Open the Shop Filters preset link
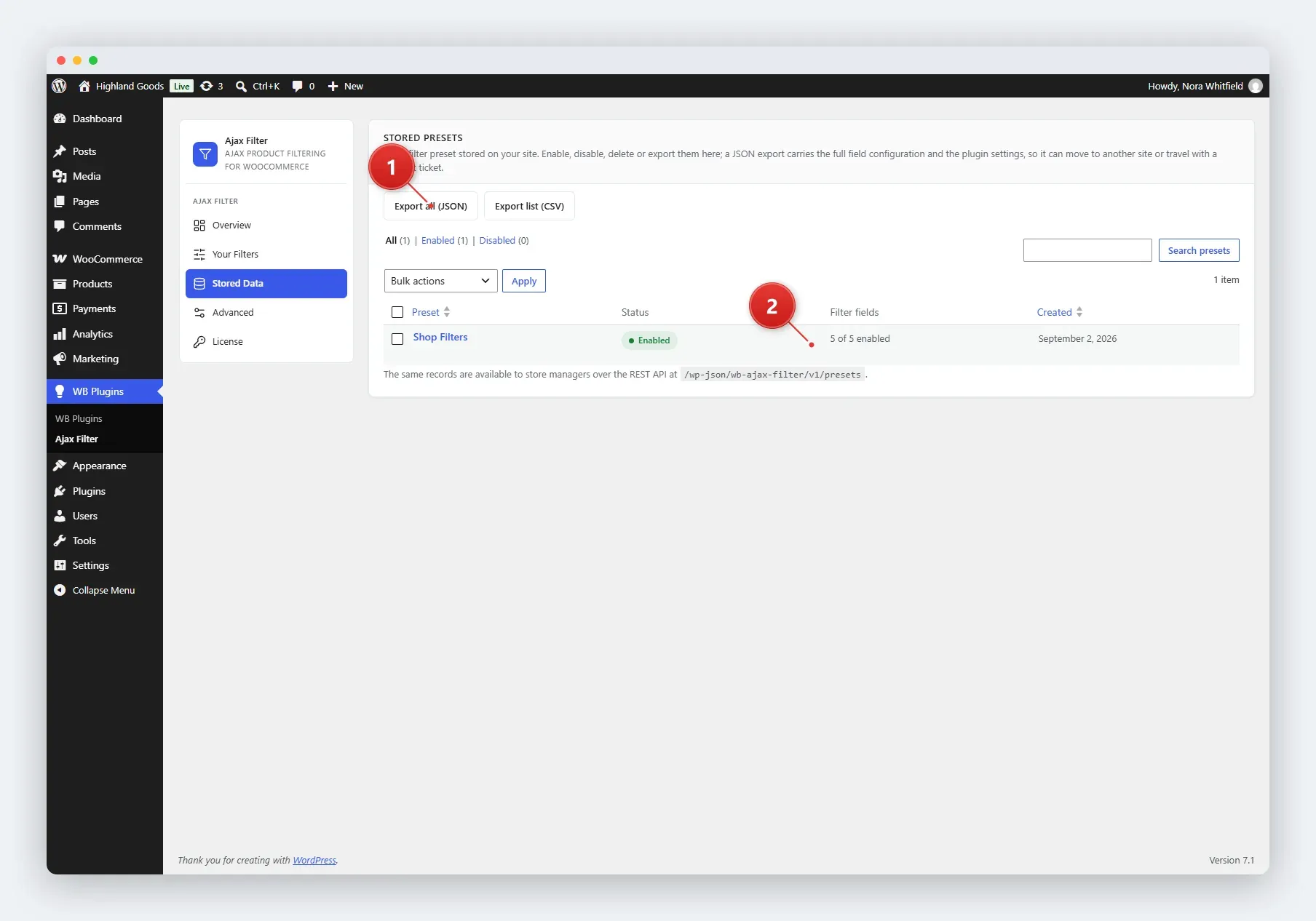 coord(440,338)
